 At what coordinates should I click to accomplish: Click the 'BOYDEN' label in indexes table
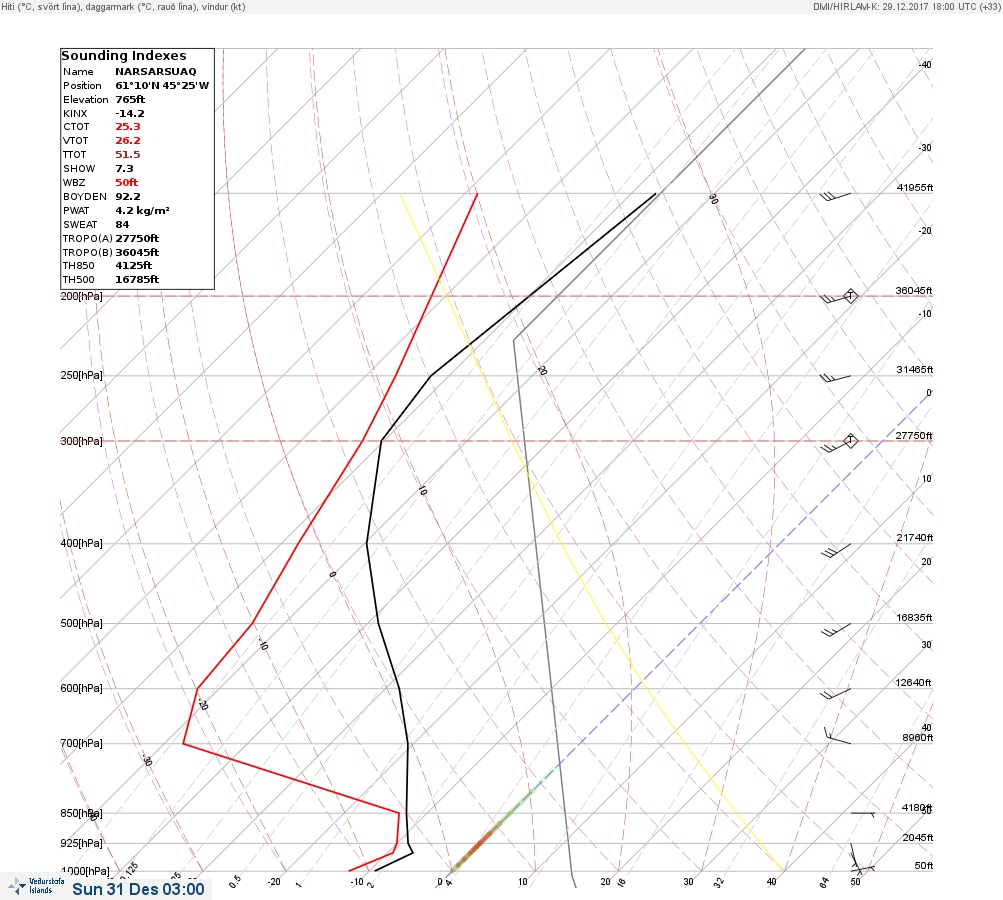84,197
